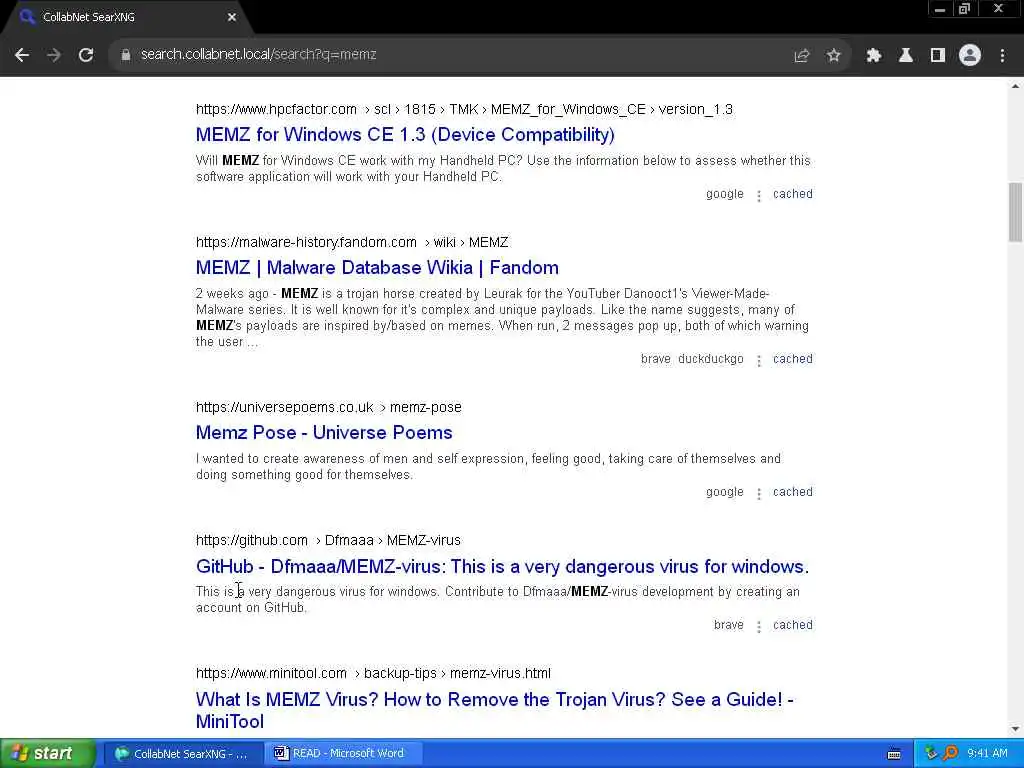Screen dimensions: 1024x768
Task: Click the keyboard icon on the taskbar
Action: [x=894, y=754]
